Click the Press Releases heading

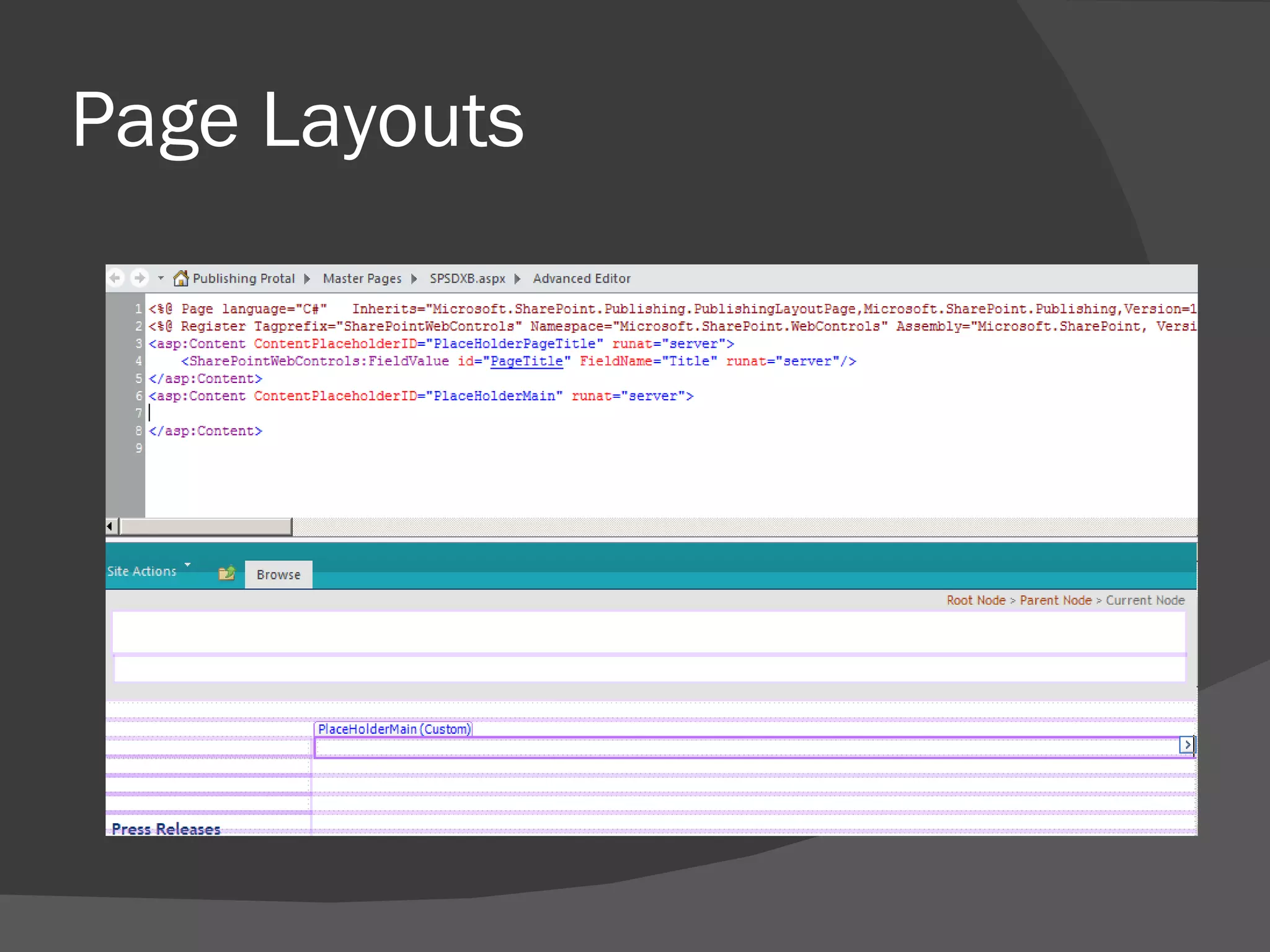pyautogui.click(x=166, y=829)
